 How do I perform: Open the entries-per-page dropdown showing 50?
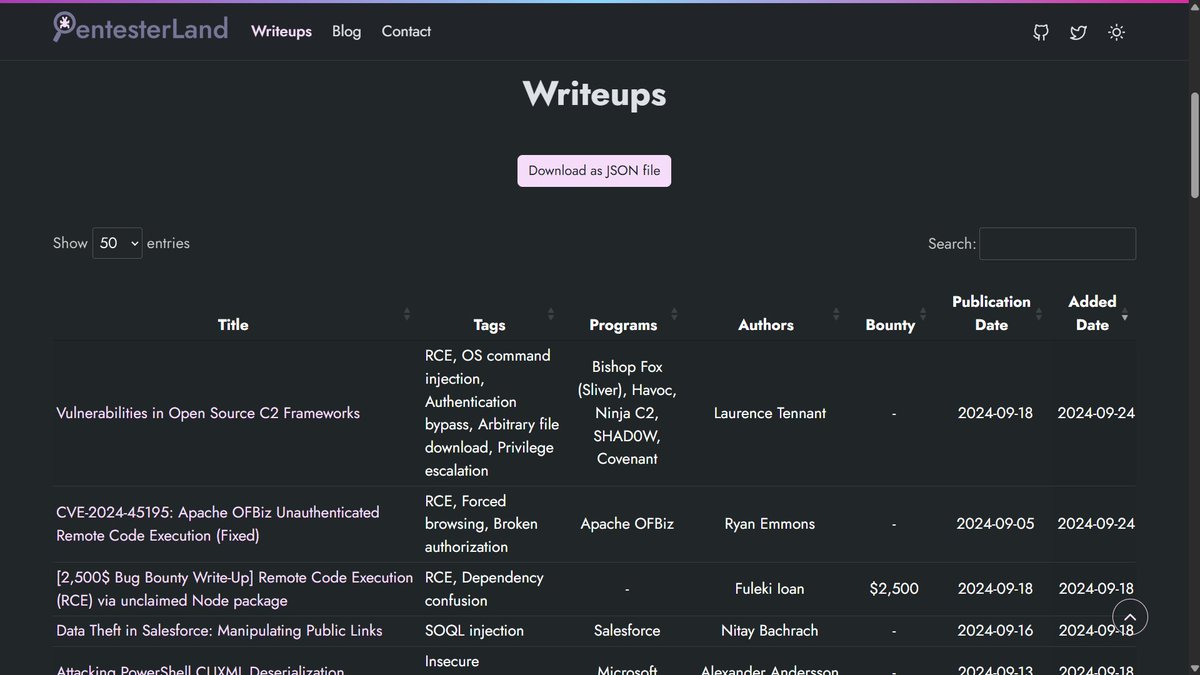[117, 243]
